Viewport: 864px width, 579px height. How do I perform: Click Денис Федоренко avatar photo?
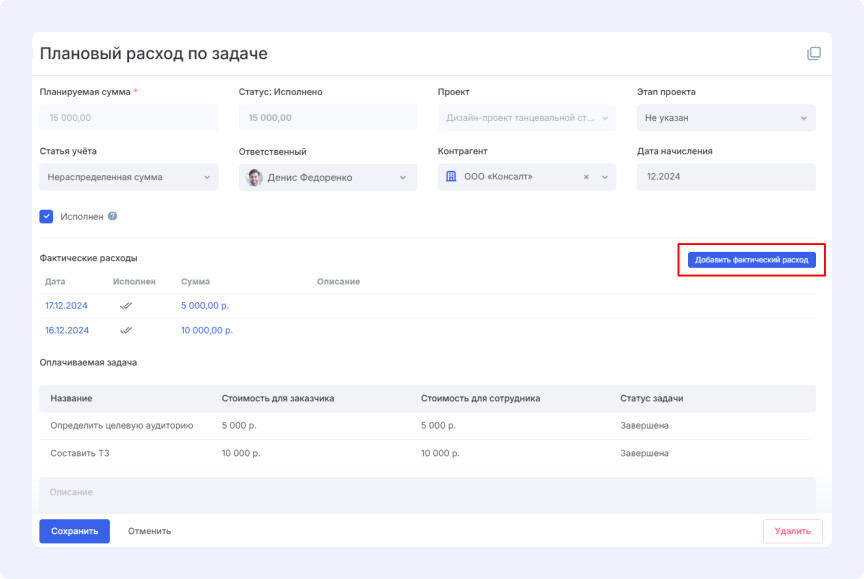(x=255, y=177)
